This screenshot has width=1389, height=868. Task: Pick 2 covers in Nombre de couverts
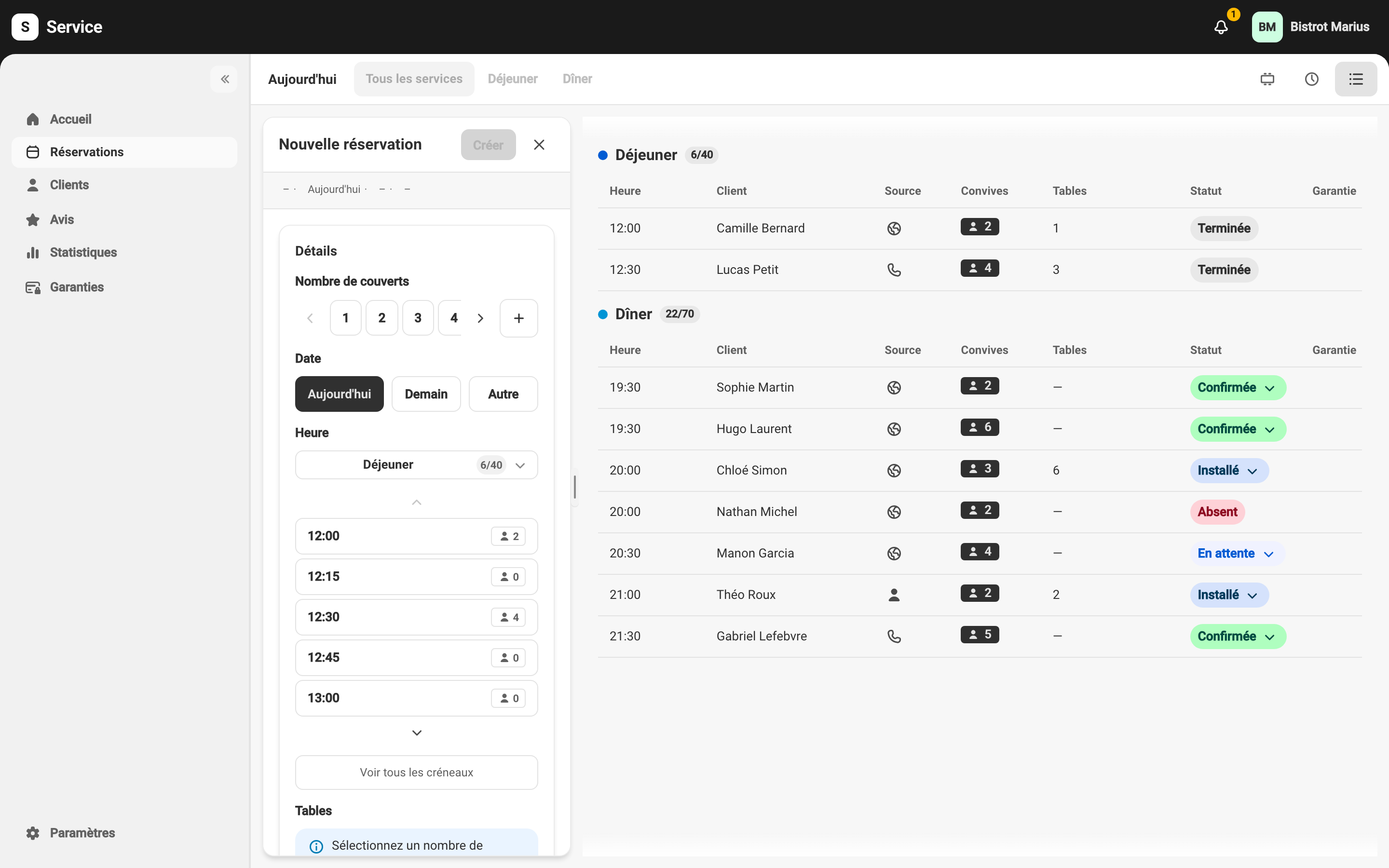381,318
